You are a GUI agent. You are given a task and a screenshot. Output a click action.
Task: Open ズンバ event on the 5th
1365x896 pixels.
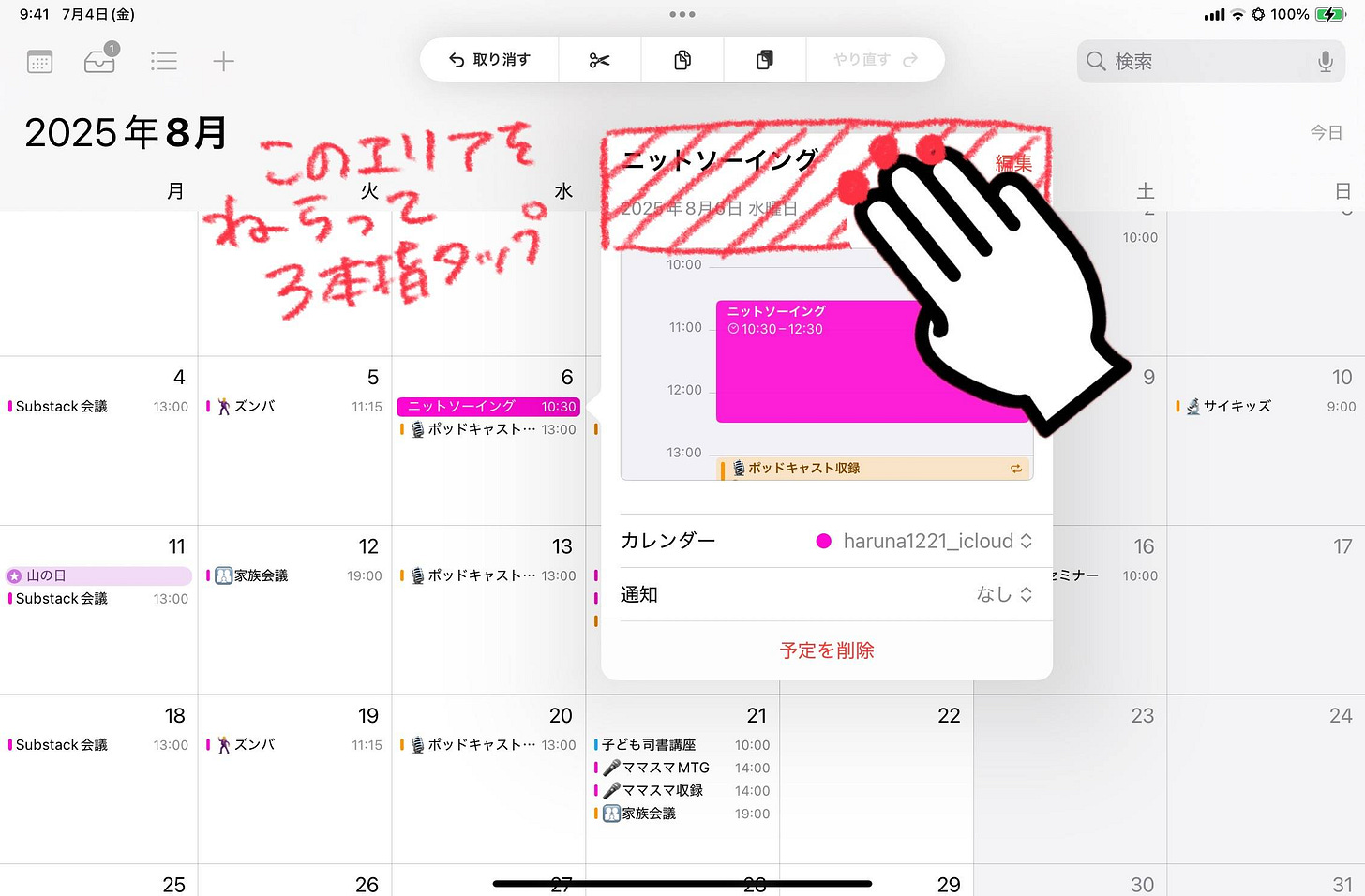point(294,407)
